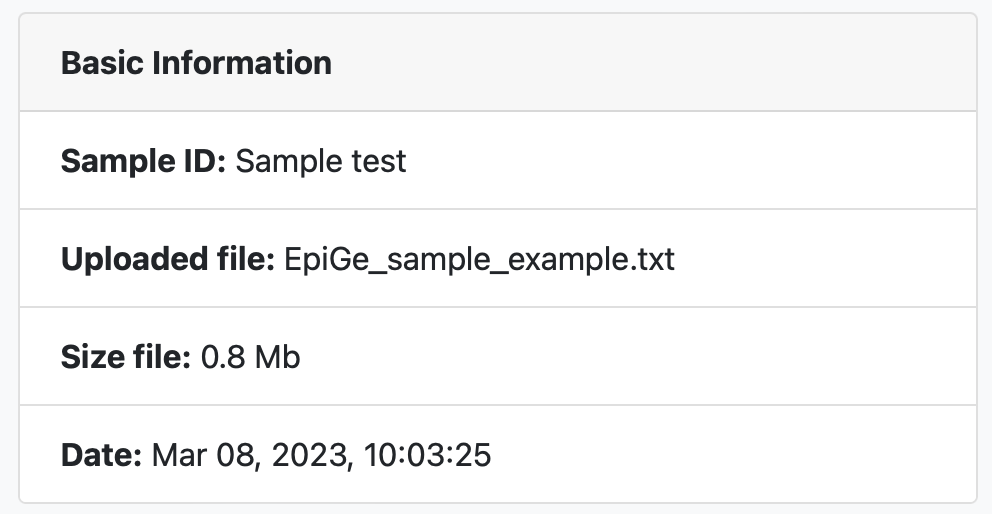Image resolution: width=992 pixels, height=514 pixels.
Task: Click the bold word "Uploaded"
Action: pyautogui.click(x=134, y=259)
